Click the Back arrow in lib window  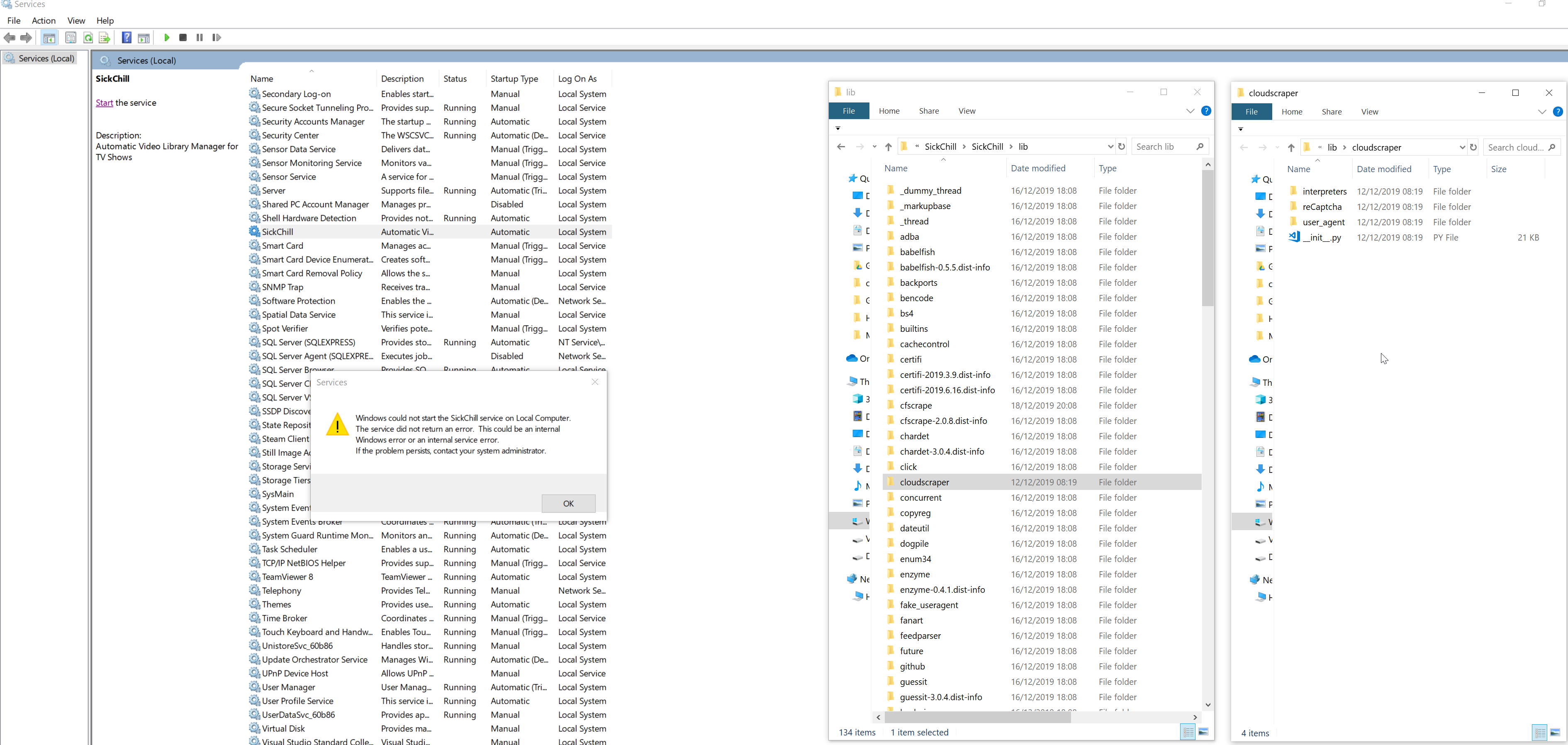tap(841, 147)
